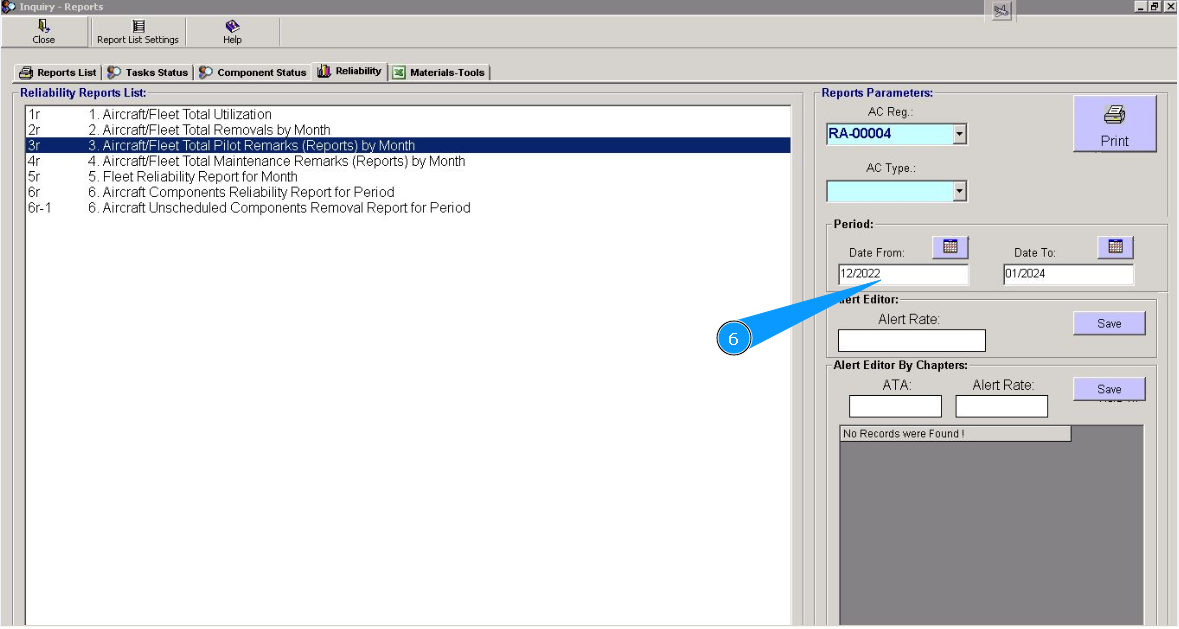
Task: Switch to the Tasks Status tab
Action: pos(147,72)
